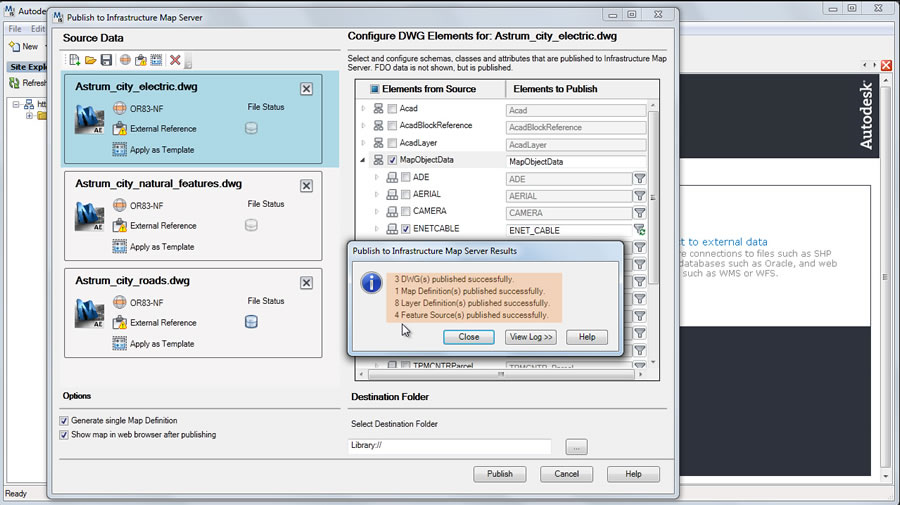Close the publish results dialog with Close
The width and height of the screenshot is (900, 505).
[468, 337]
